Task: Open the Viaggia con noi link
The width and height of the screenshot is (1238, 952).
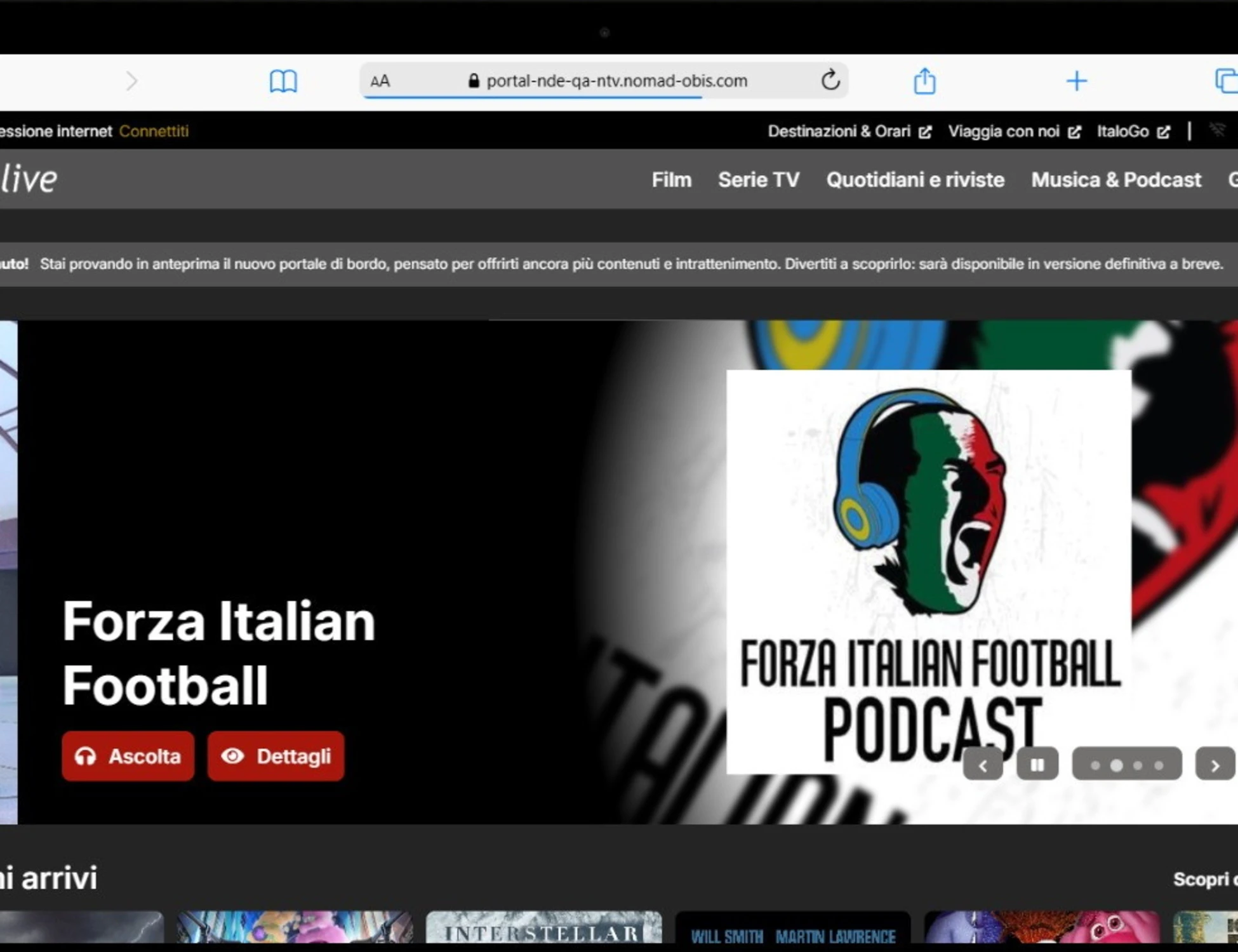Action: click(x=1014, y=131)
